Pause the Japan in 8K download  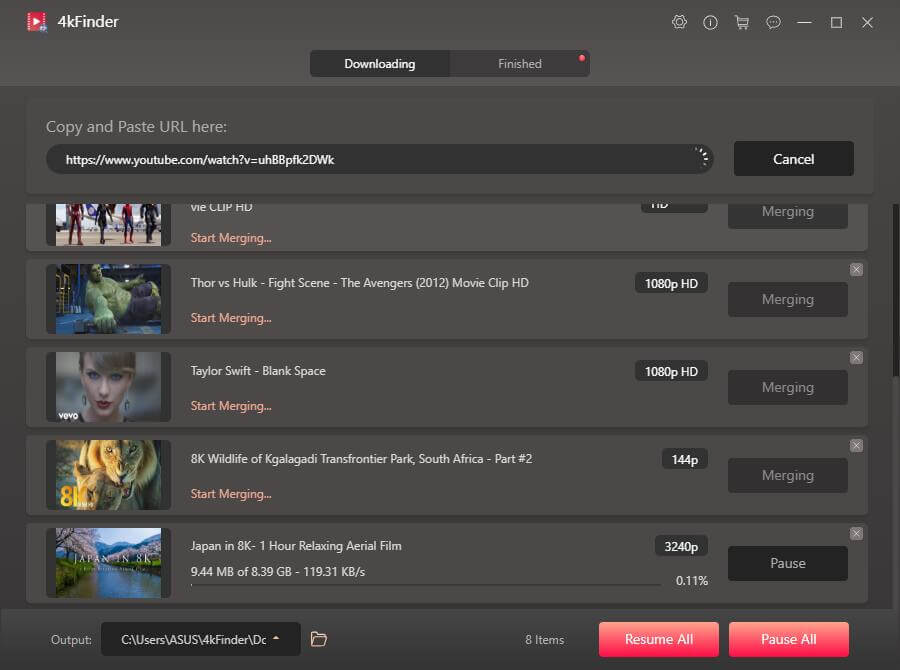[787, 563]
